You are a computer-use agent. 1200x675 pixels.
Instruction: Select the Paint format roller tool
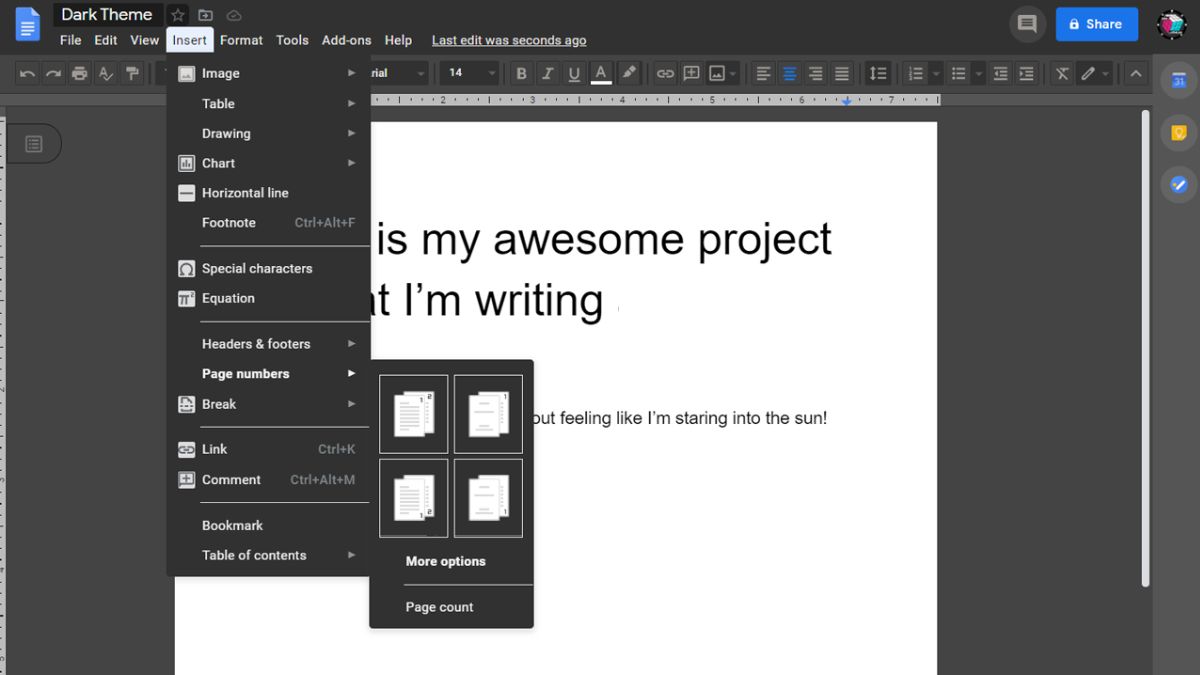click(x=132, y=73)
